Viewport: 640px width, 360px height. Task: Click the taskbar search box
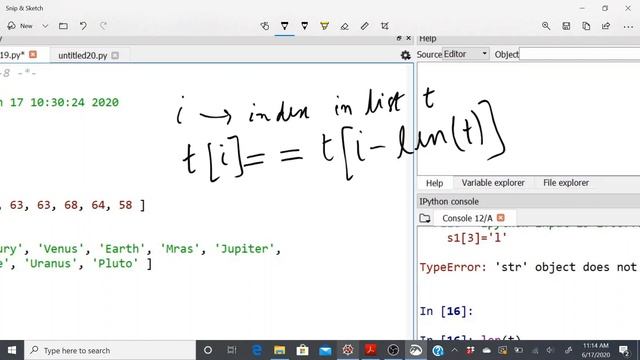[110, 350]
